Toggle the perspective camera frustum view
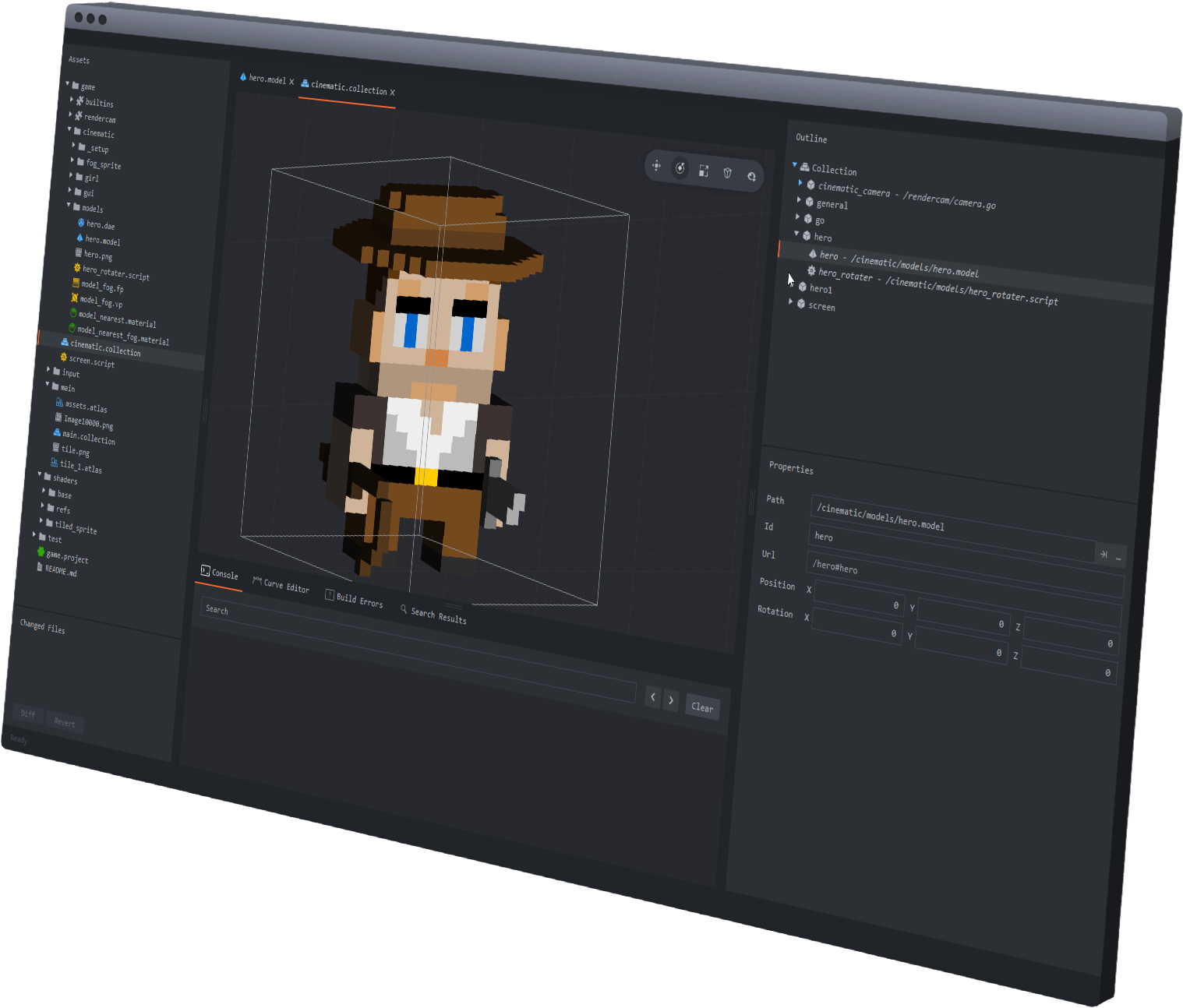 coord(727,174)
